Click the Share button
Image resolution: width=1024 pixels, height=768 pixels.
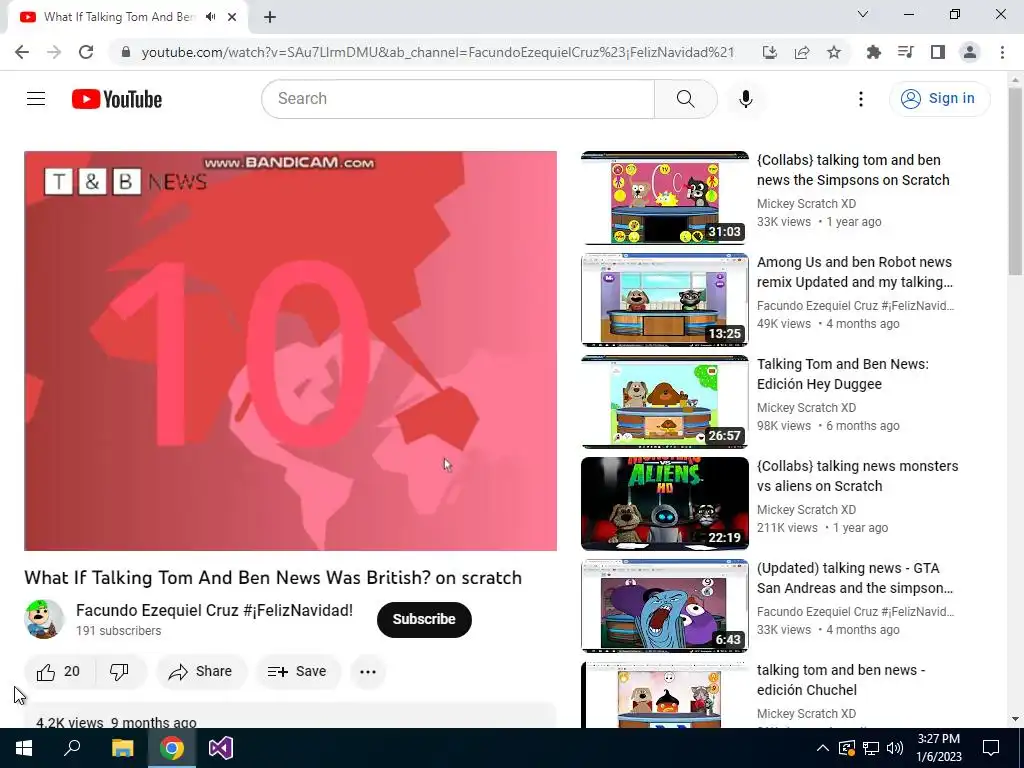pyautogui.click(x=200, y=671)
